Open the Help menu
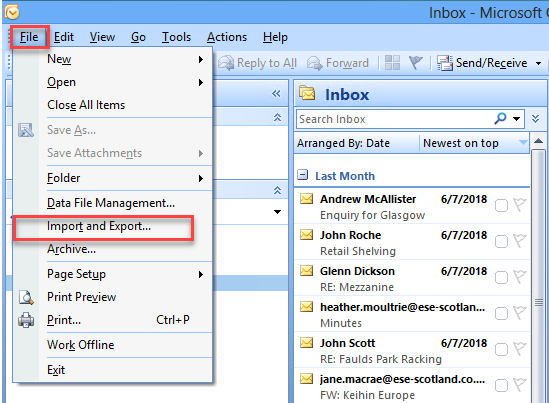549x403 pixels. [275, 37]
